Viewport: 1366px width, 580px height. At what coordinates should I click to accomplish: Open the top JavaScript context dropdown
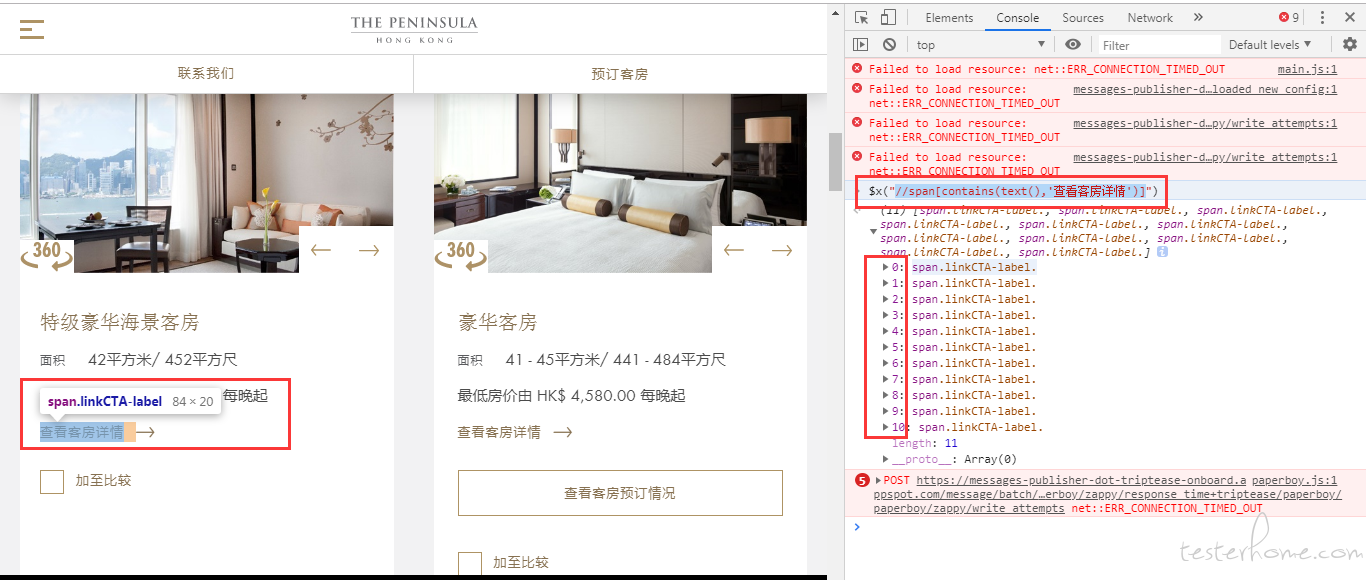coord(980,44)
